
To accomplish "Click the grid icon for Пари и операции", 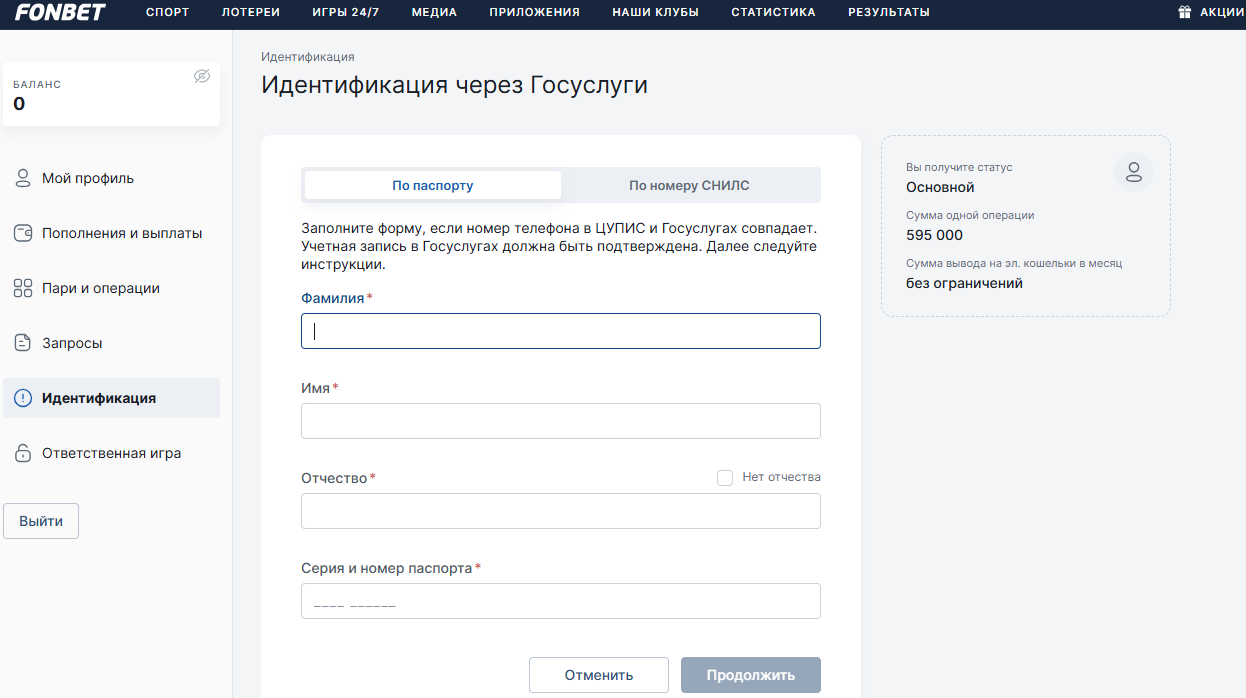I will point(23,288).
